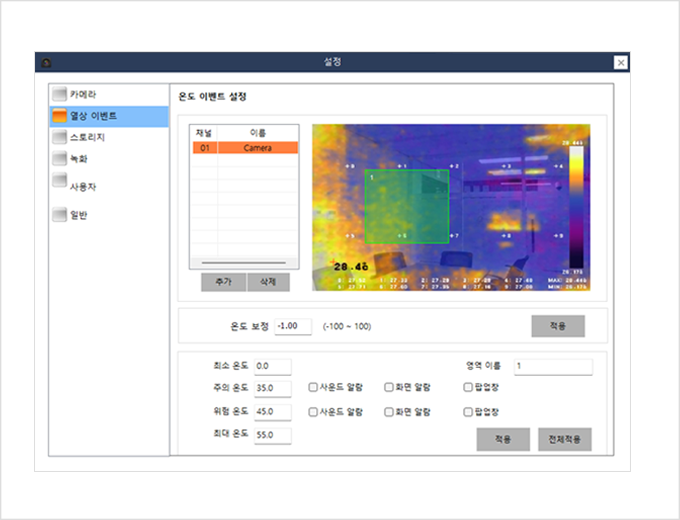
Task: Click the 스토리지 sidebar icon
Action: [x=59, y=137]
